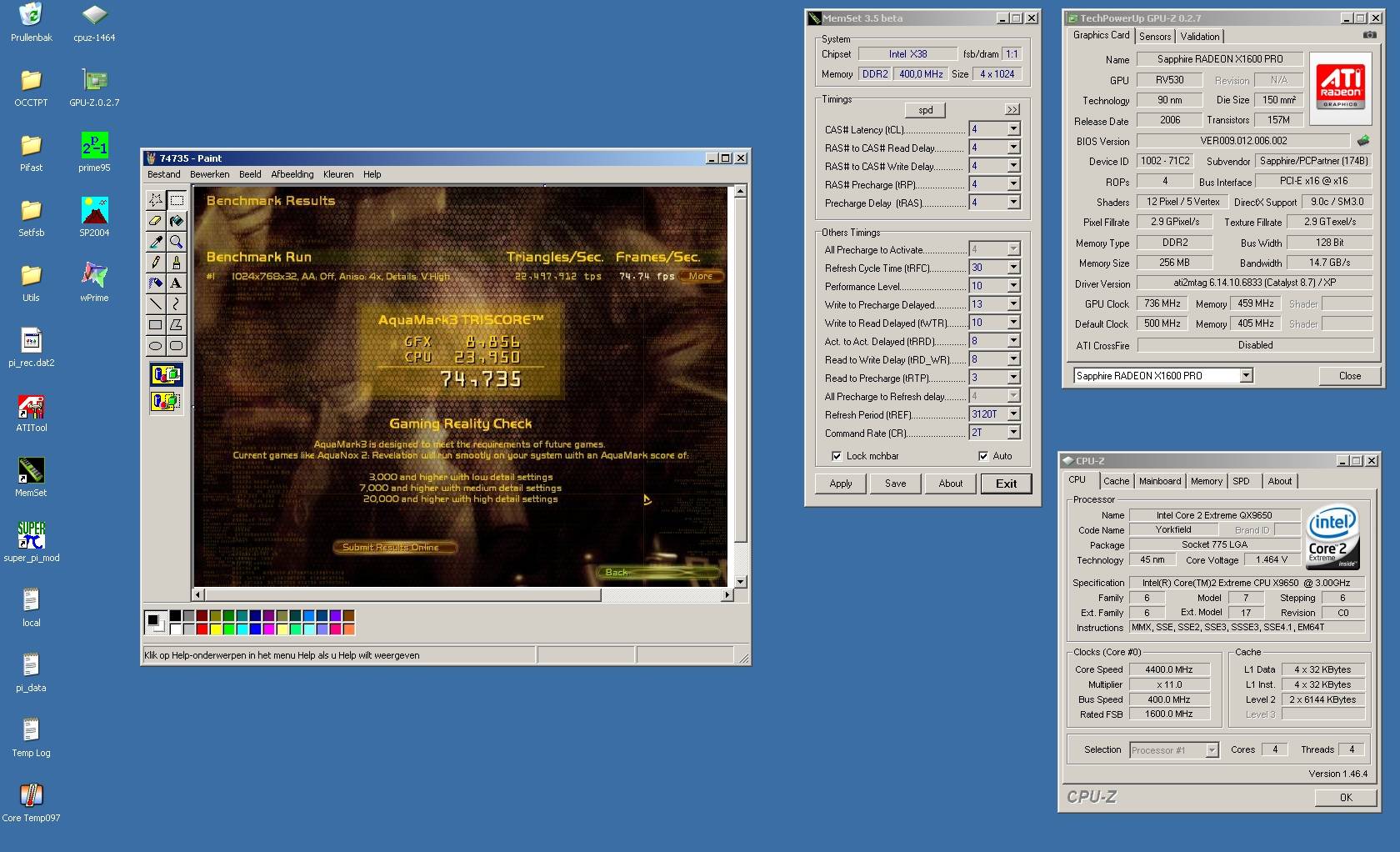The height and width of the screenshot is (852, 1400).
Task: Click the About button in MemSet
Action: coord(951,484)
